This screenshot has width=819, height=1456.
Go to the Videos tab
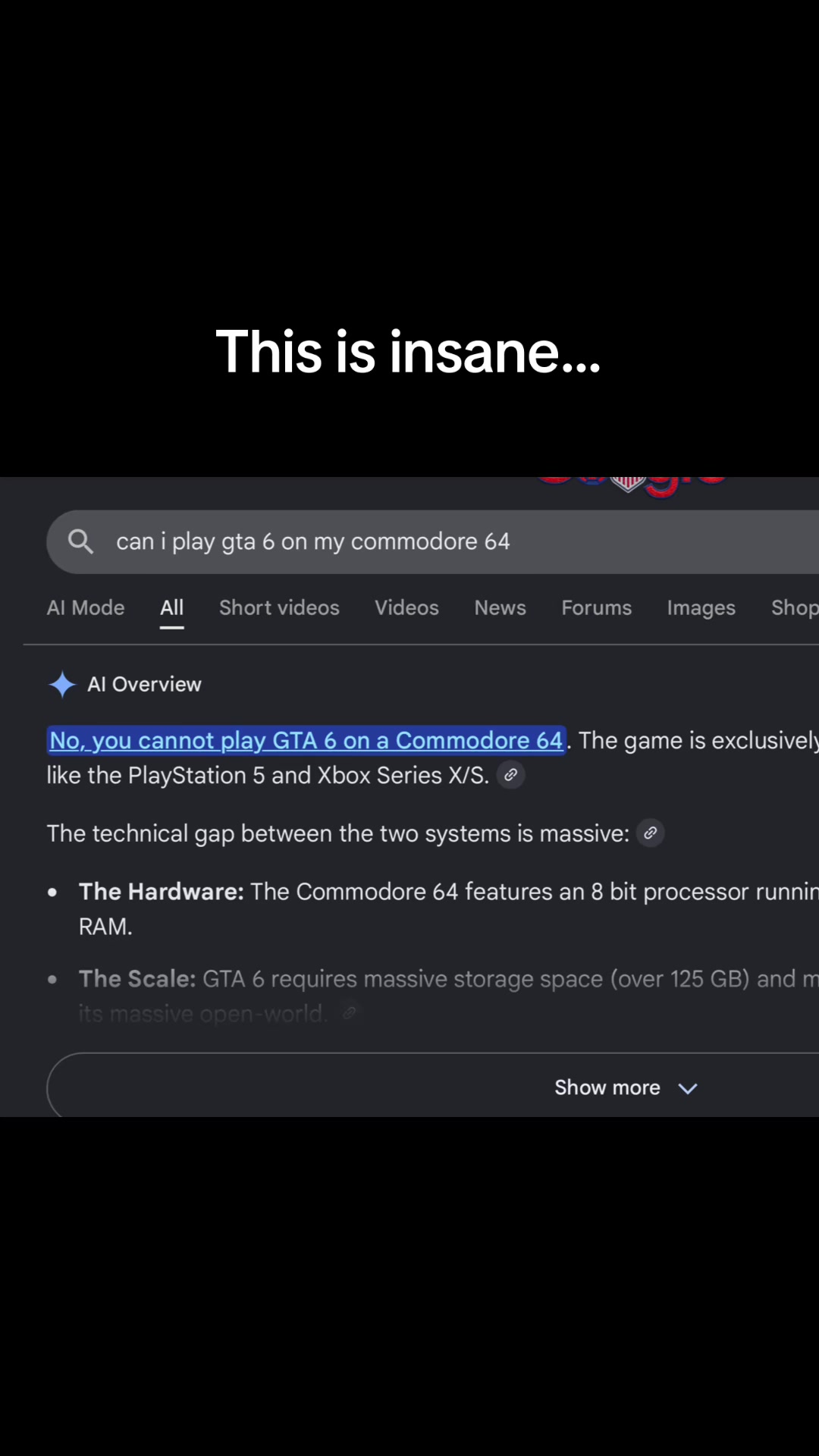pos(406,607)
